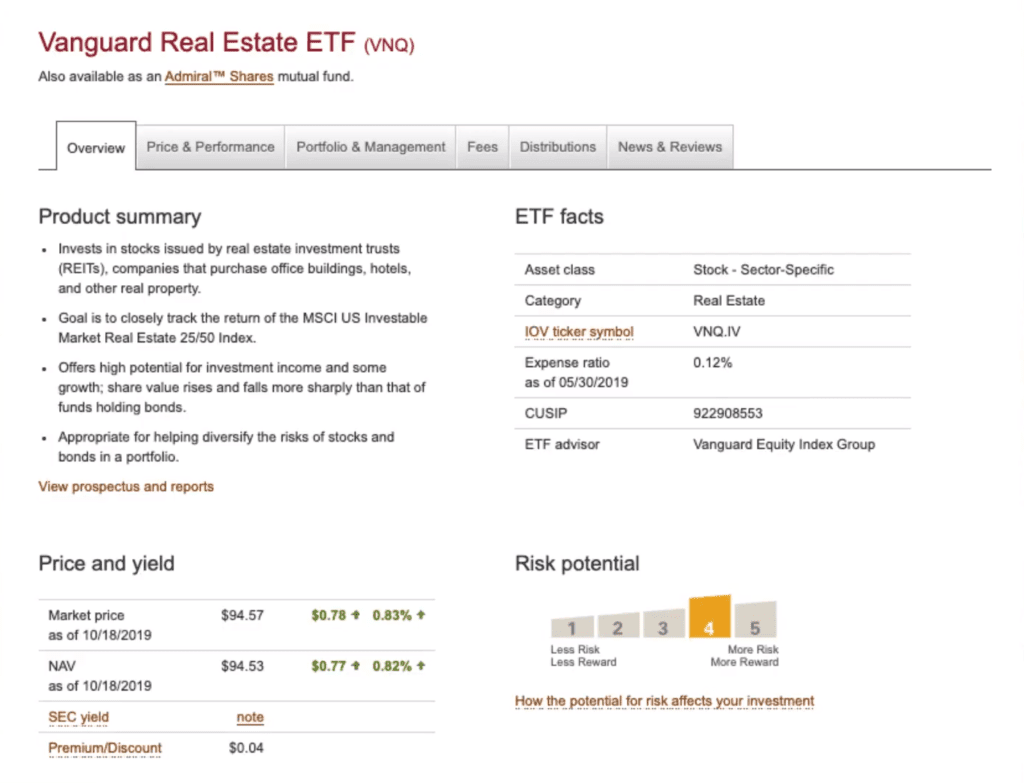Open the Portfolio & Management tab
The width and height of the screenshot is (1024, 783).
370,147
